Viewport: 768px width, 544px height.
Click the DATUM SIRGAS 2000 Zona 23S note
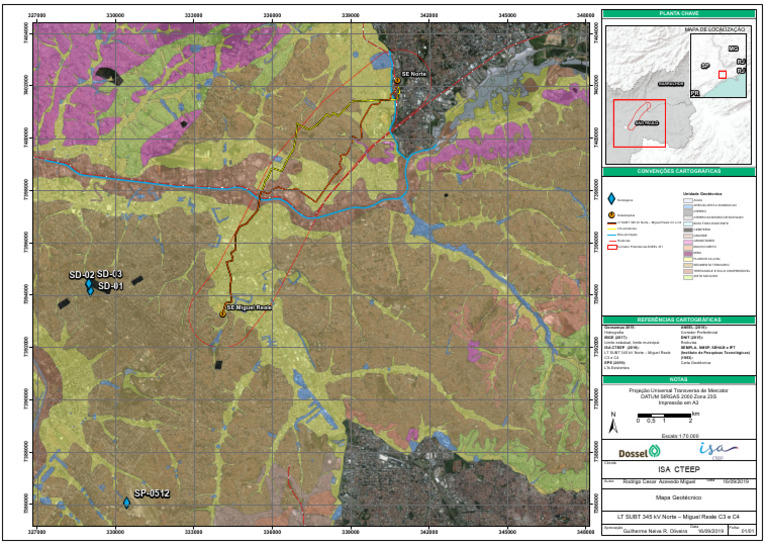click(679, 397)
